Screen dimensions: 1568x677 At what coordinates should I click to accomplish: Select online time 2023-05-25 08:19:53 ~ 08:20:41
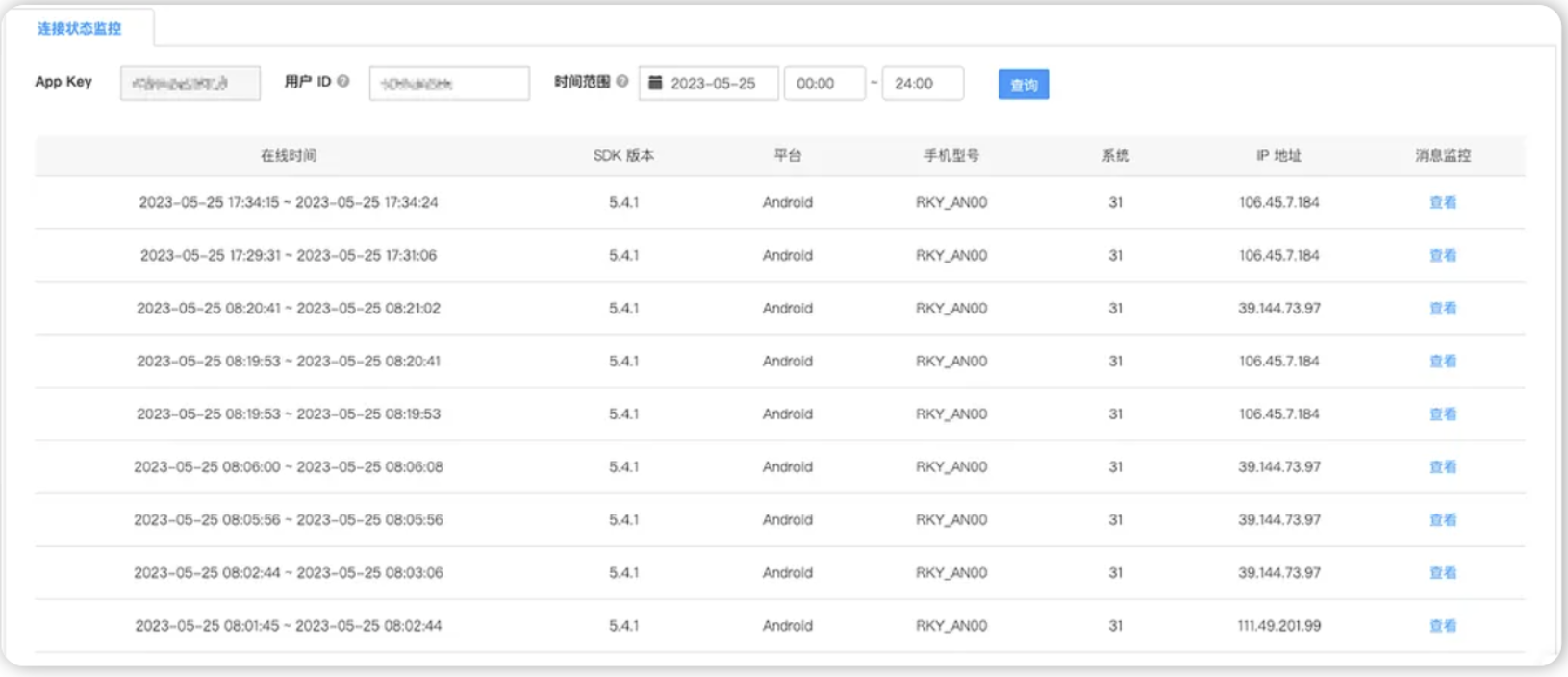tap(289, 361)
